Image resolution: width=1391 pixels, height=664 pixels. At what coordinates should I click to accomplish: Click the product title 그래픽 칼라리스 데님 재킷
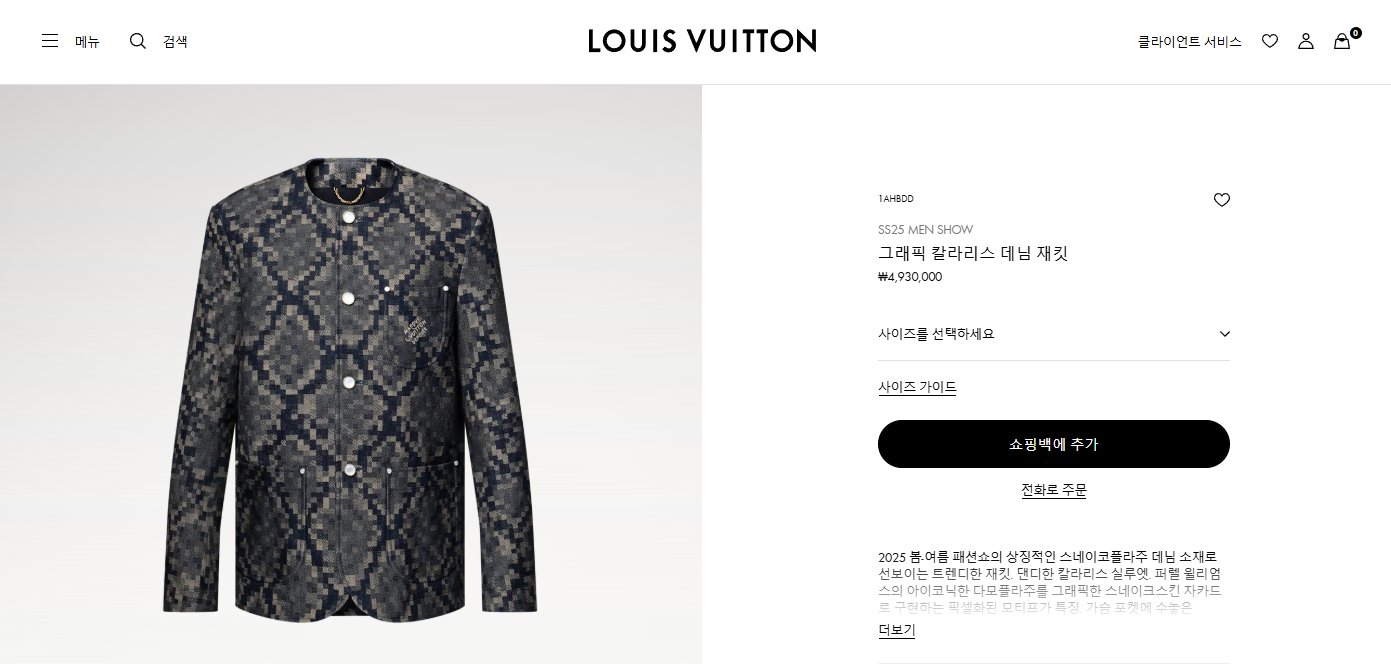click(973, 253)
